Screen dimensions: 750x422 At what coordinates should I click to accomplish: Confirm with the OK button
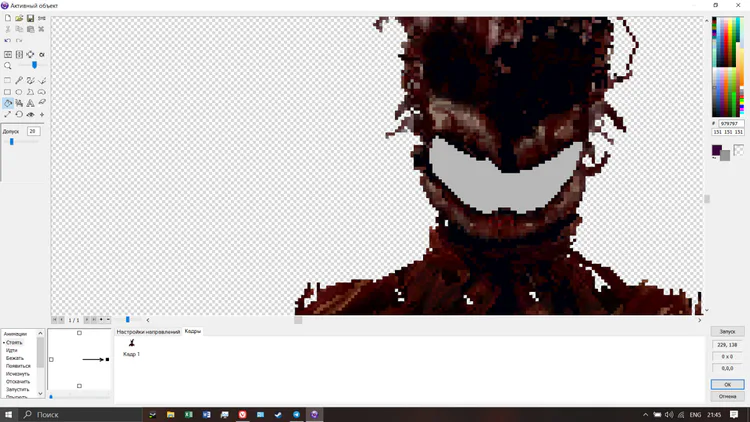tap(728, 385)
